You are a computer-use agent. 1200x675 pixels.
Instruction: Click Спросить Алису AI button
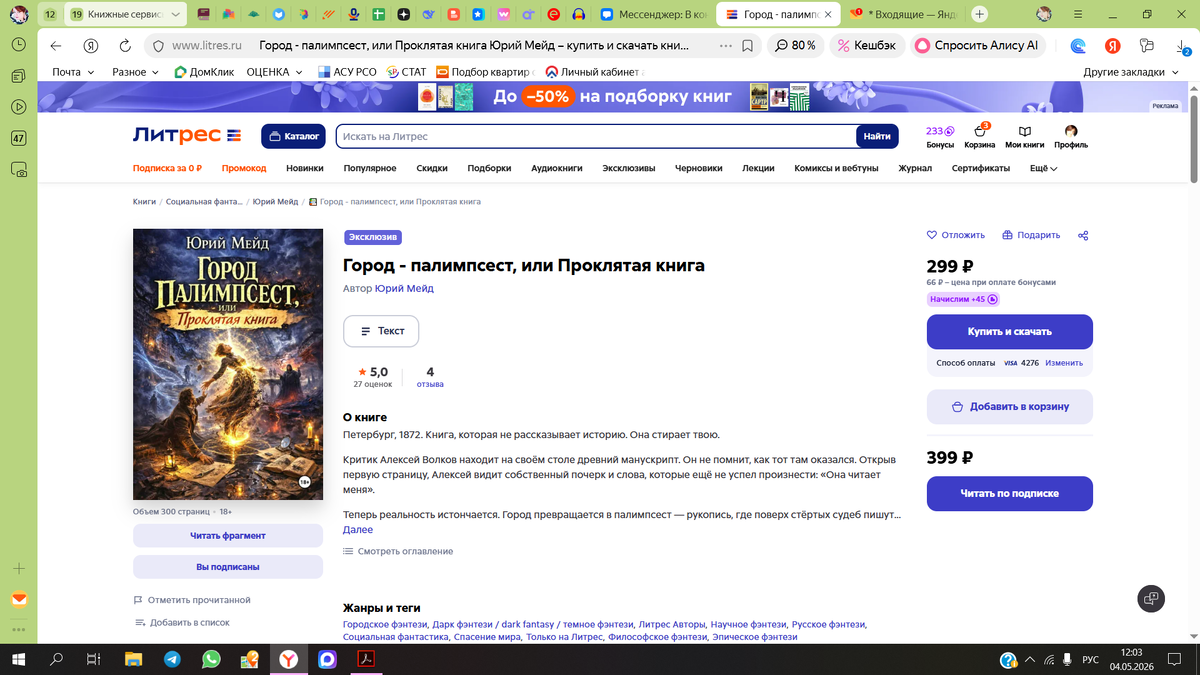977,46
